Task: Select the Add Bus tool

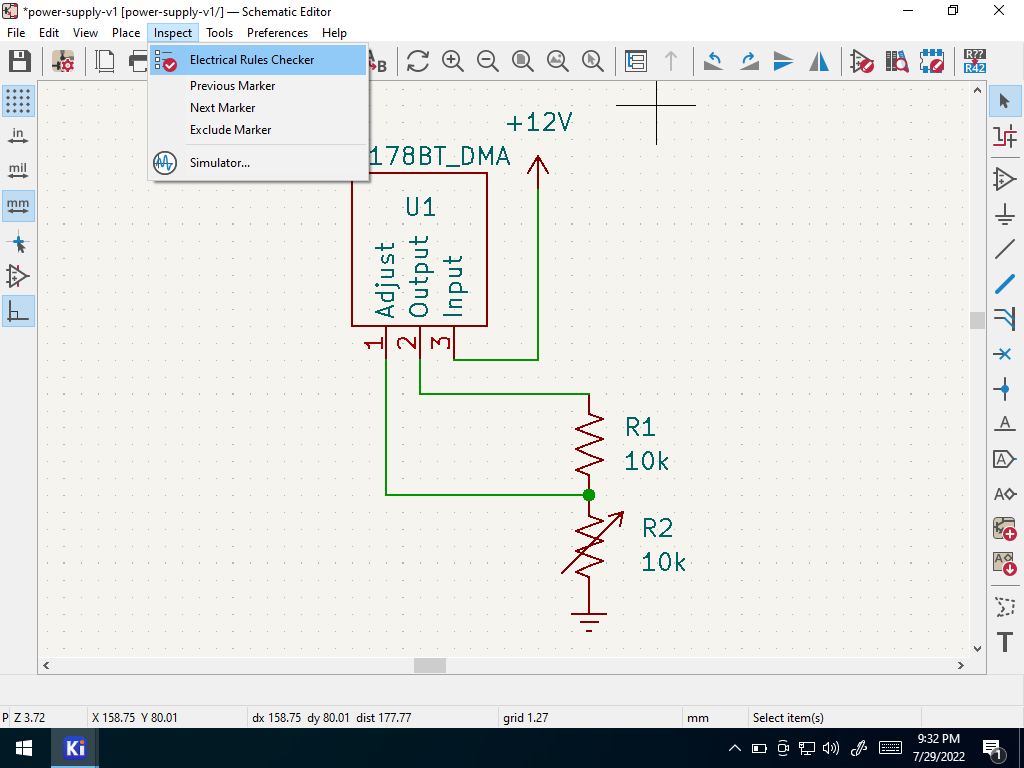Action: 1005,284
